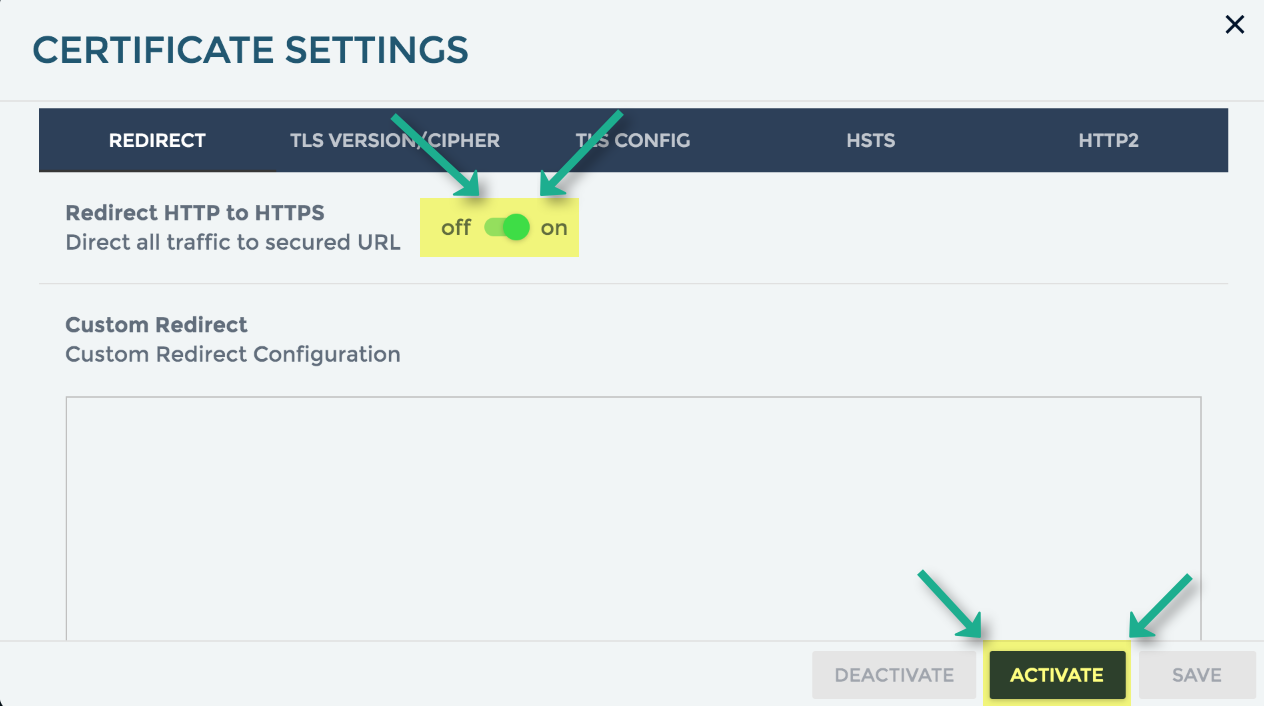Toggle the Redirect HTTP to HTTPS switch

[507, 228]
